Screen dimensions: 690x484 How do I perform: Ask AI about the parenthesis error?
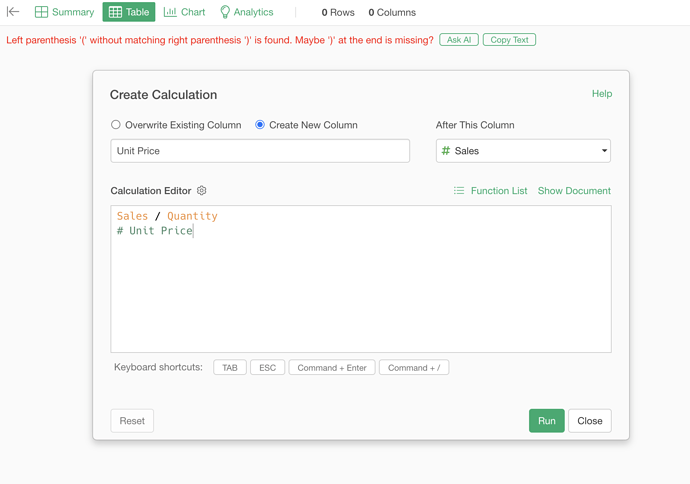(x=459, y=40)
